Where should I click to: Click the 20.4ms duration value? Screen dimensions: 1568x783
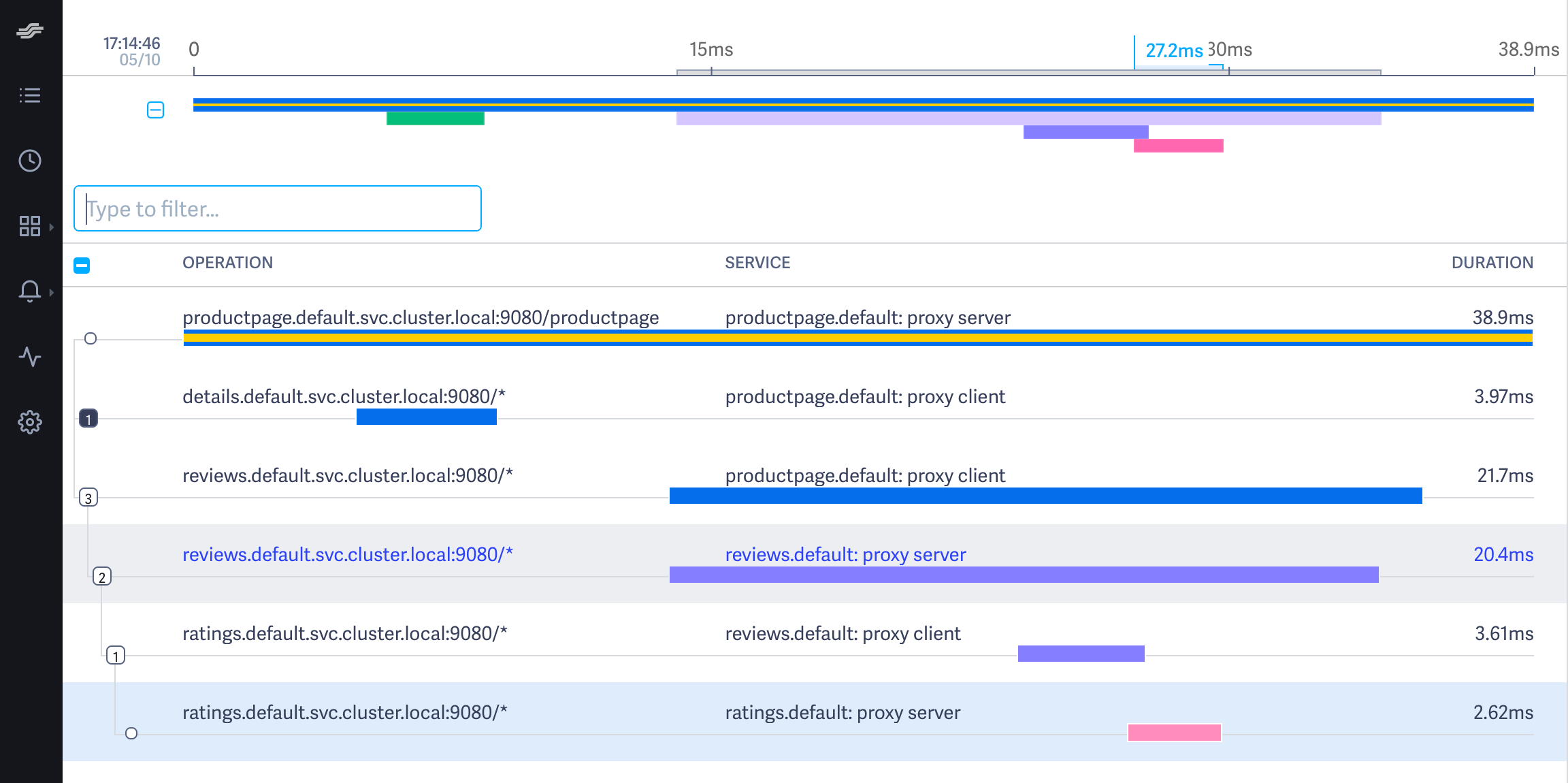(x=1503, y=554)
